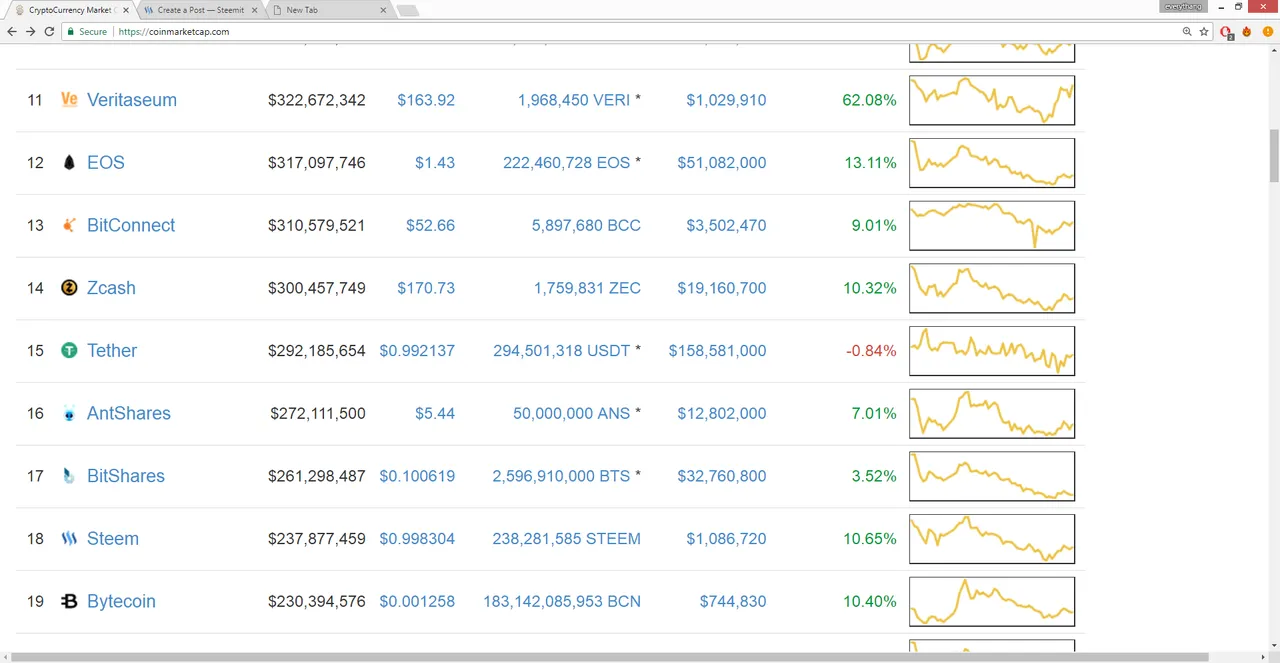Viewport: 1280px width, 663px height.
Task: Click Steem price $0.998304
Action: tap(417, 539)
